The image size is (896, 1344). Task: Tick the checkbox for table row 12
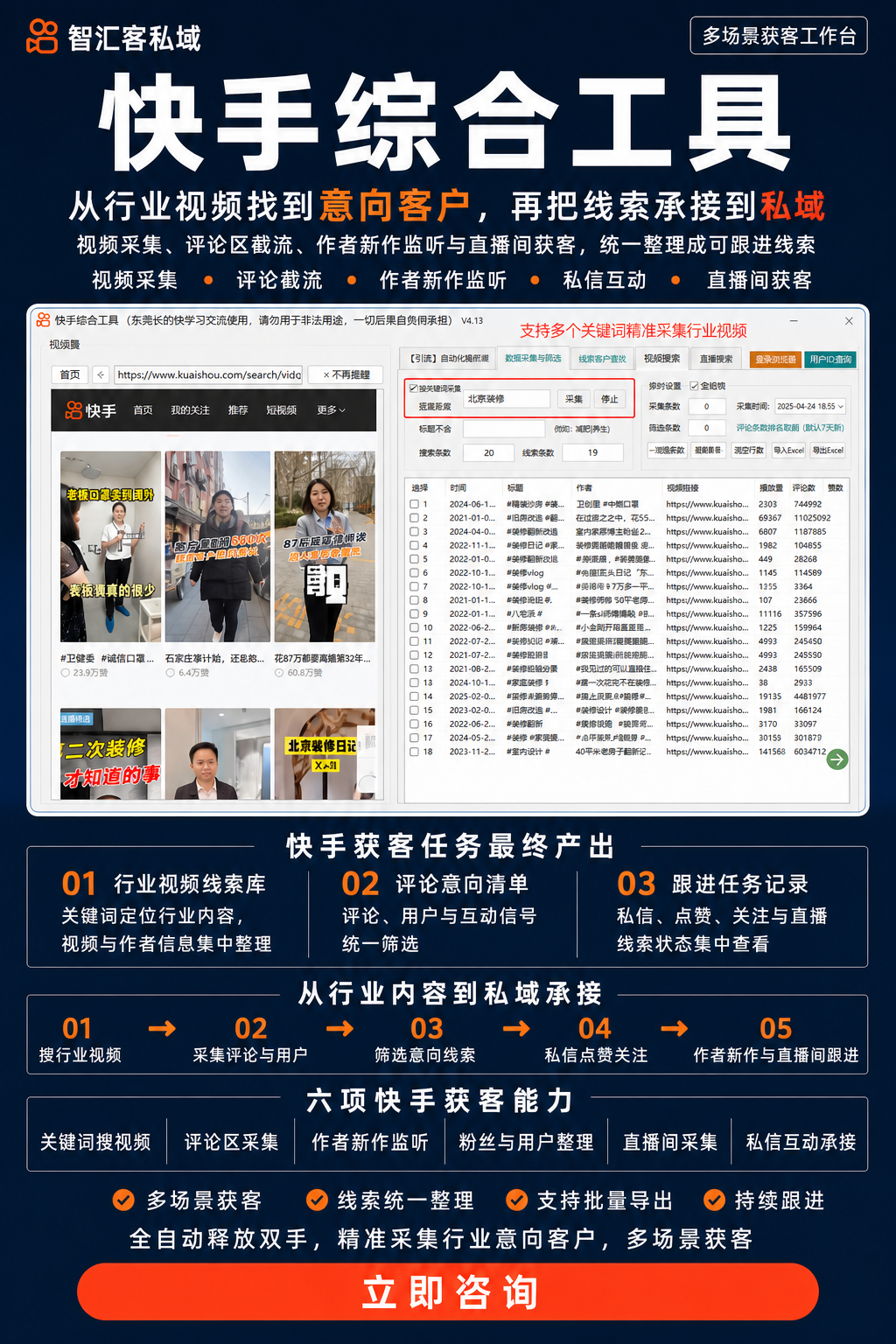point(414,655)
